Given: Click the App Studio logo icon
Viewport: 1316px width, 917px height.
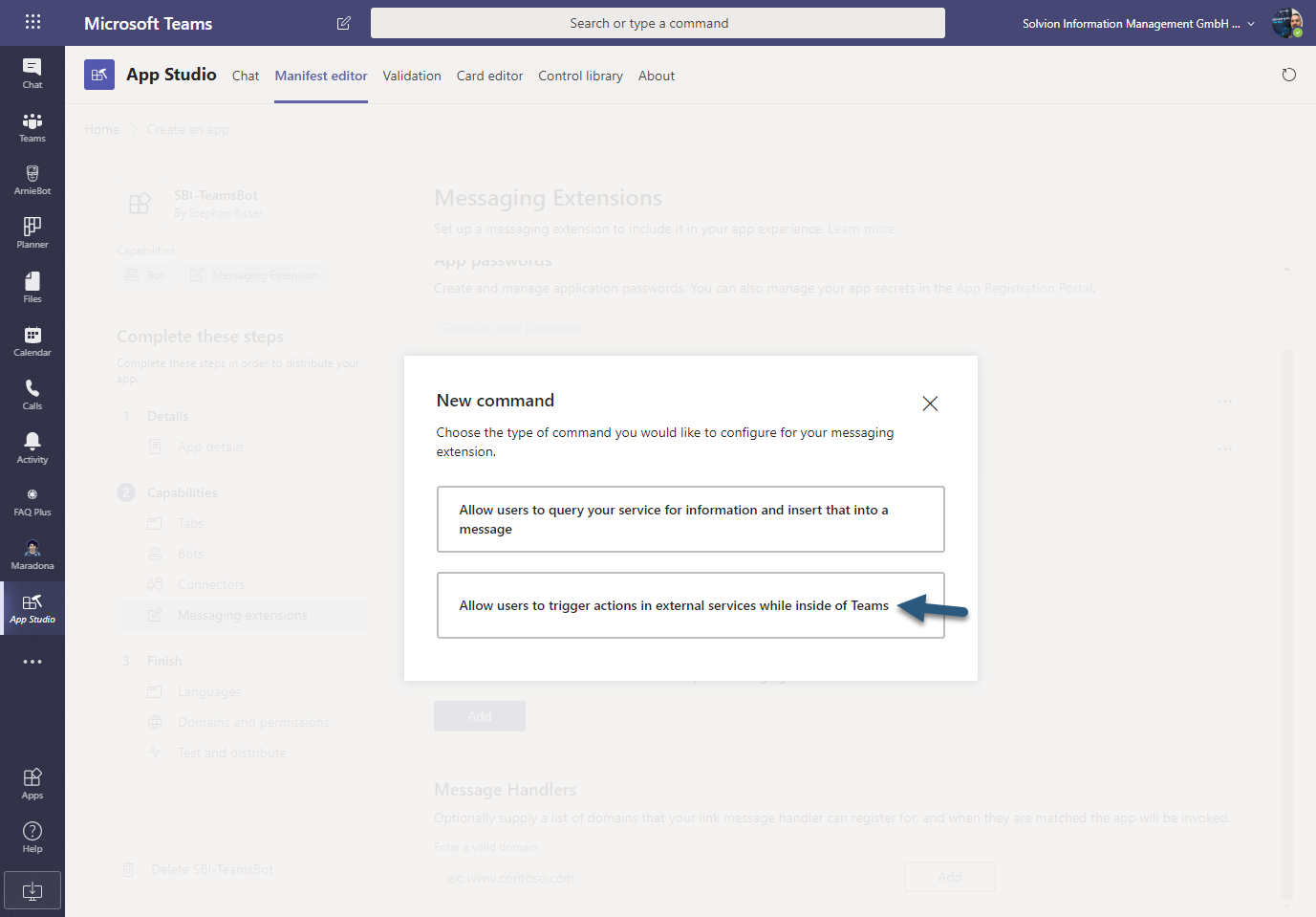Looking at the screenshot, I should tap(99, 75).
